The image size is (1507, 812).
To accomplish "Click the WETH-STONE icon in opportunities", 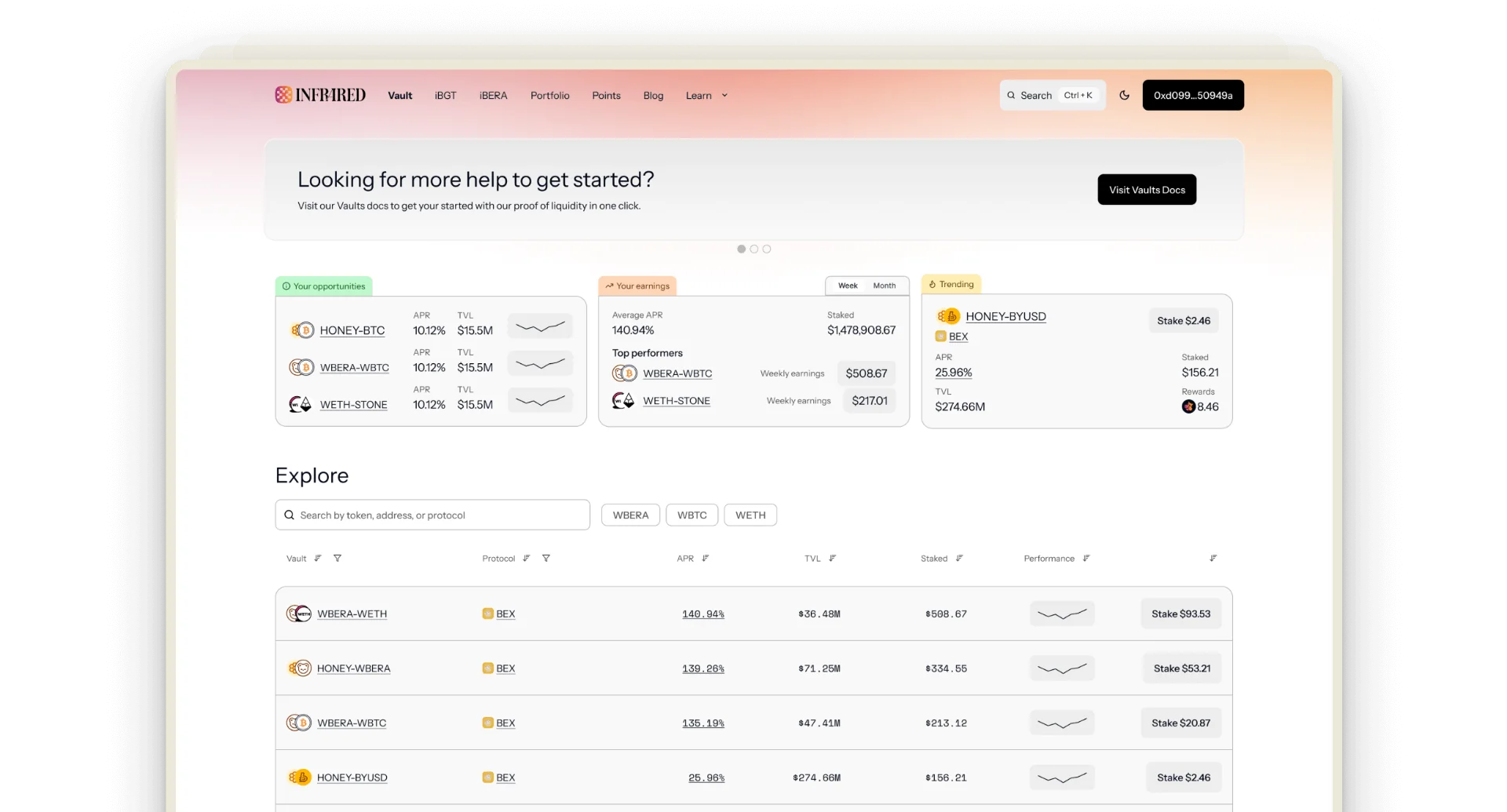I will 300,405.
